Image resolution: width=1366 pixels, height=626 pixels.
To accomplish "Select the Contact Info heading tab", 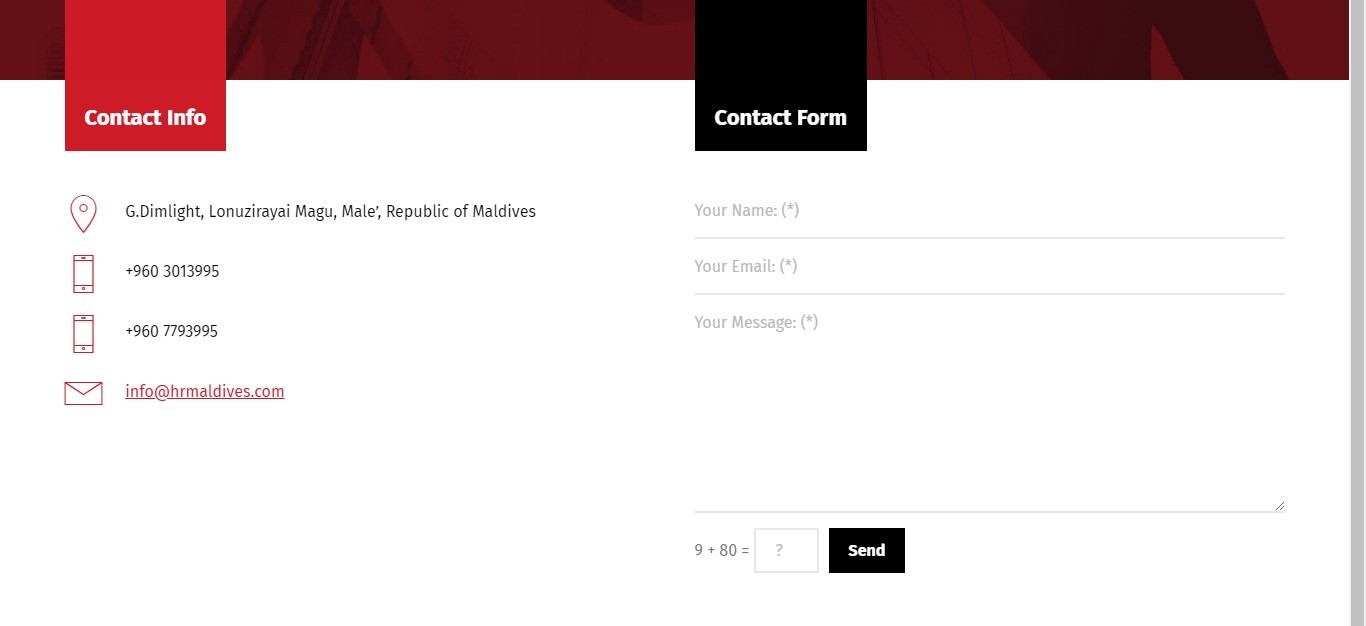I will [145, 117].
